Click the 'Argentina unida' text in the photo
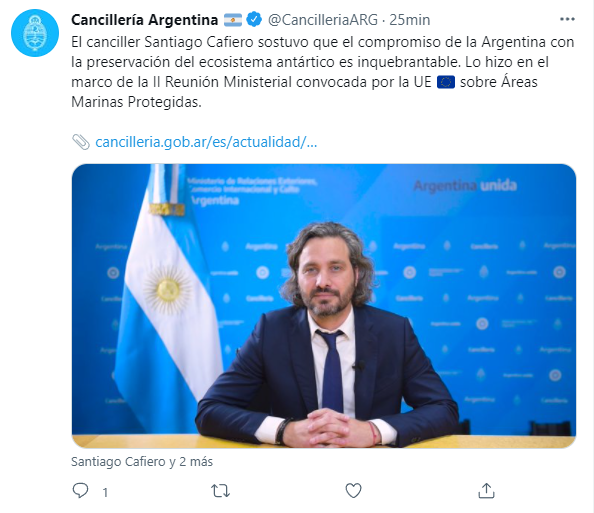 (x=465, y=186)
